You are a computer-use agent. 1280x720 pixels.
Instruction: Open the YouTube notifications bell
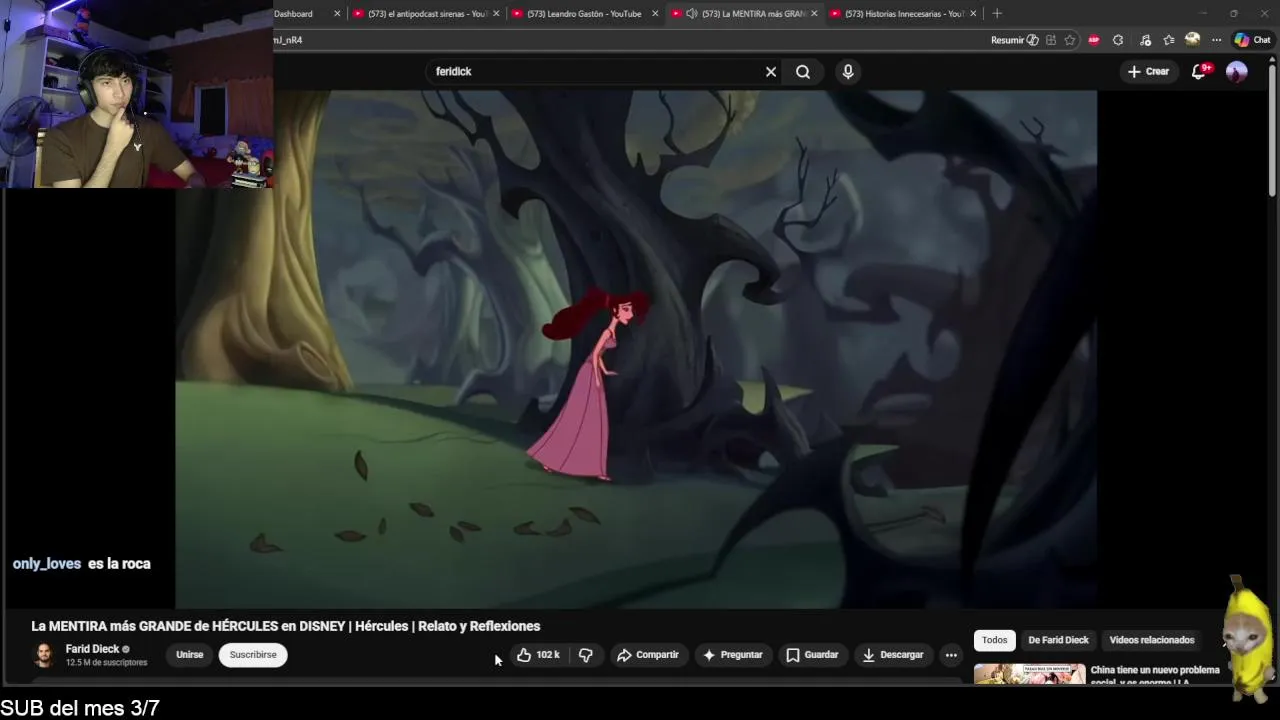tap(1199, 71)
